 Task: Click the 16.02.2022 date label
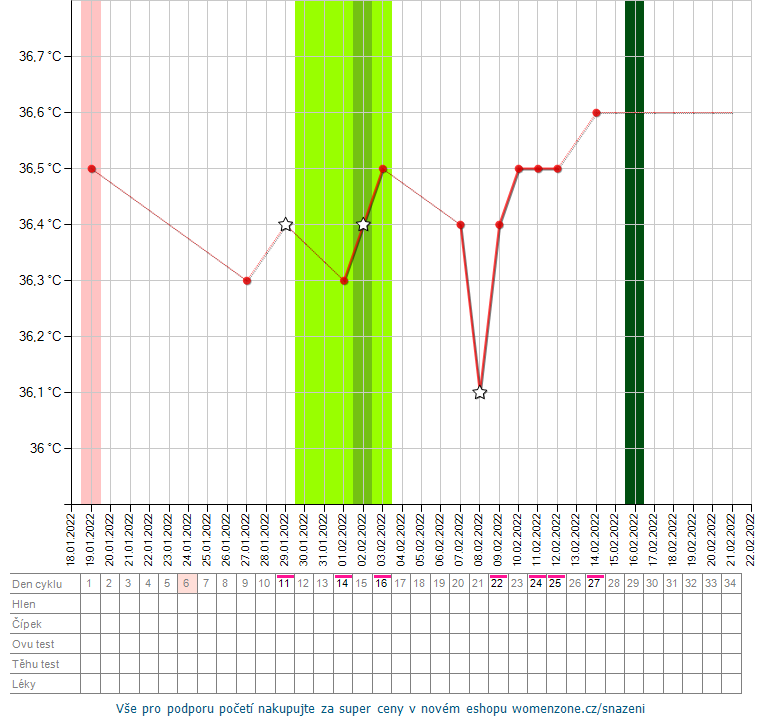(634, 540)
